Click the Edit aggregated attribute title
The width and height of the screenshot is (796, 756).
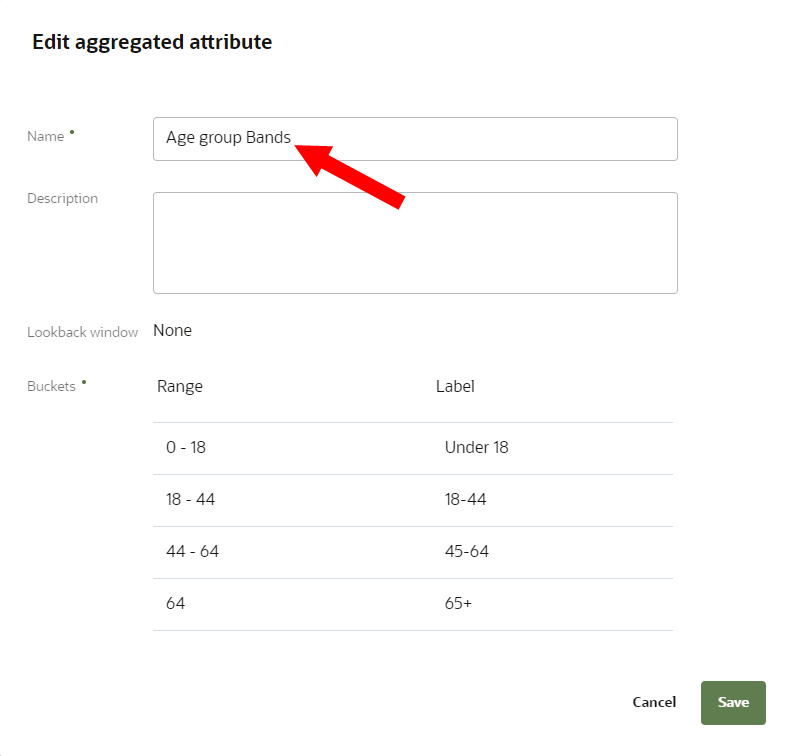point(152,42)
